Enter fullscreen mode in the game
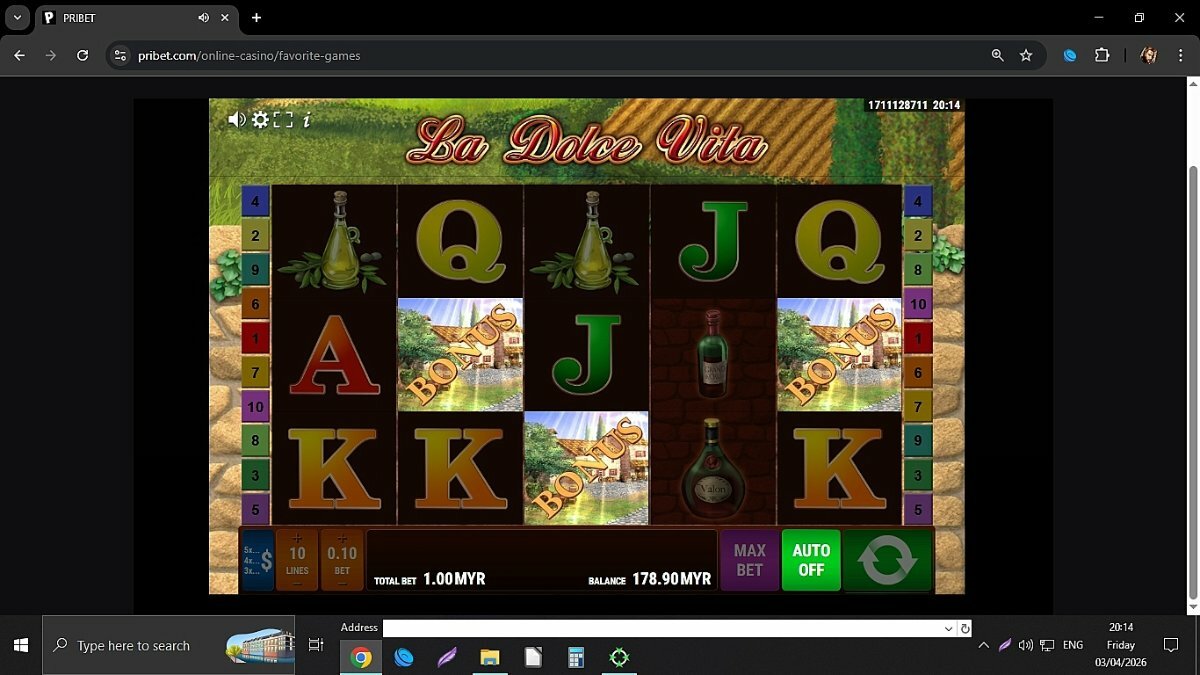1200x675 pixels. [x=283, y=120]
